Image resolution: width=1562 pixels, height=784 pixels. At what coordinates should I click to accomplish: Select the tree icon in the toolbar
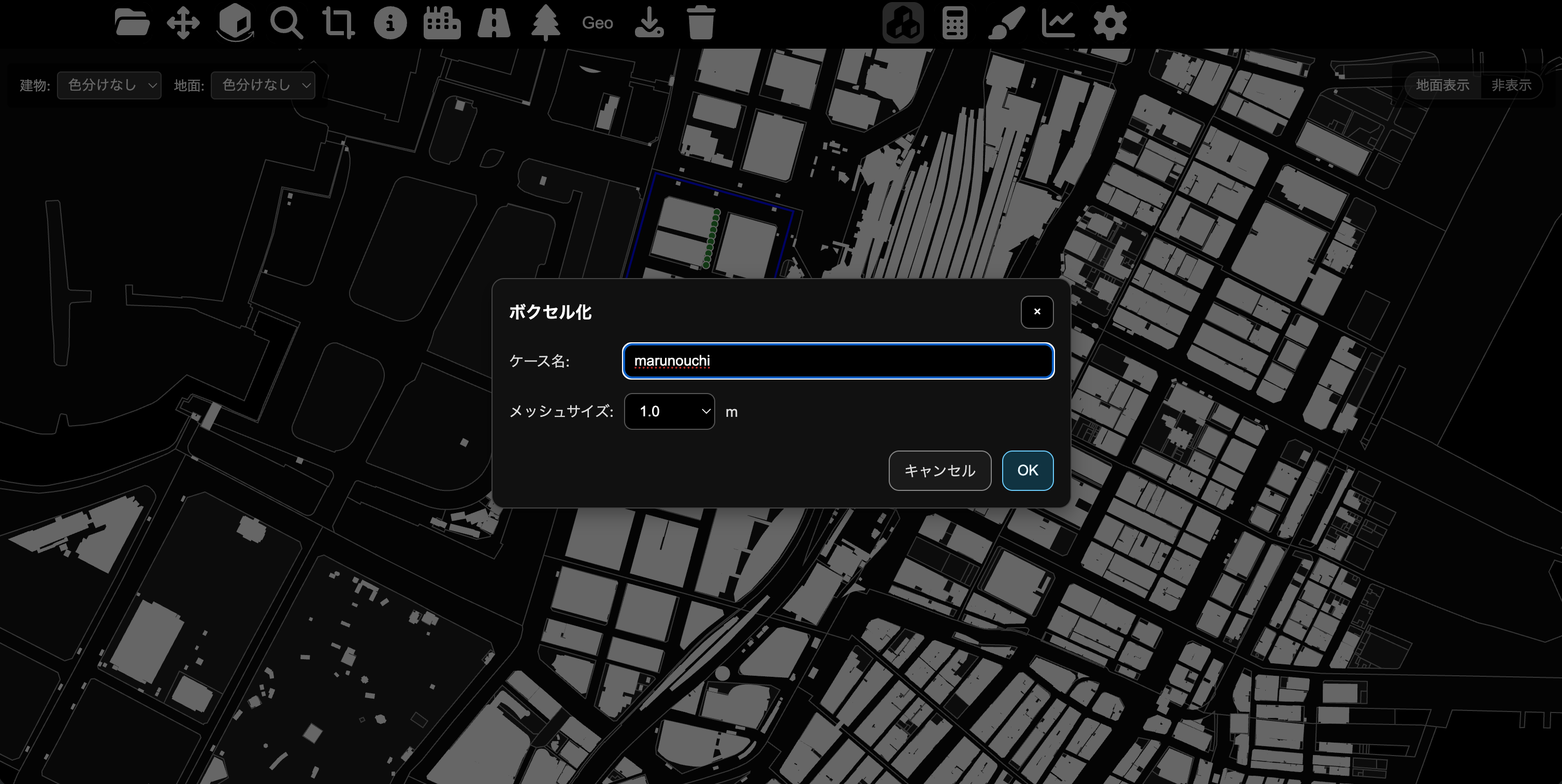click(x=546, y=23)
